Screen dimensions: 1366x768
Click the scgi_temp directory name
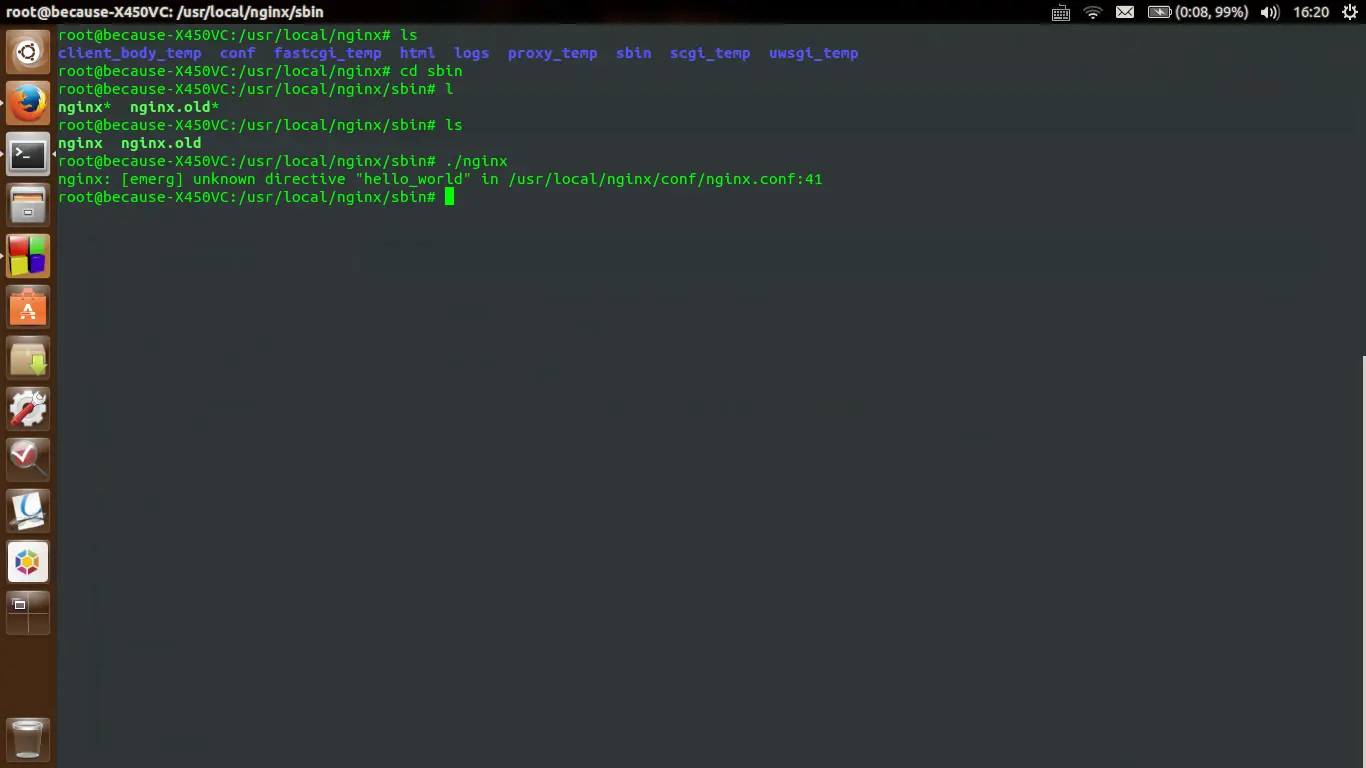point(710,53)
